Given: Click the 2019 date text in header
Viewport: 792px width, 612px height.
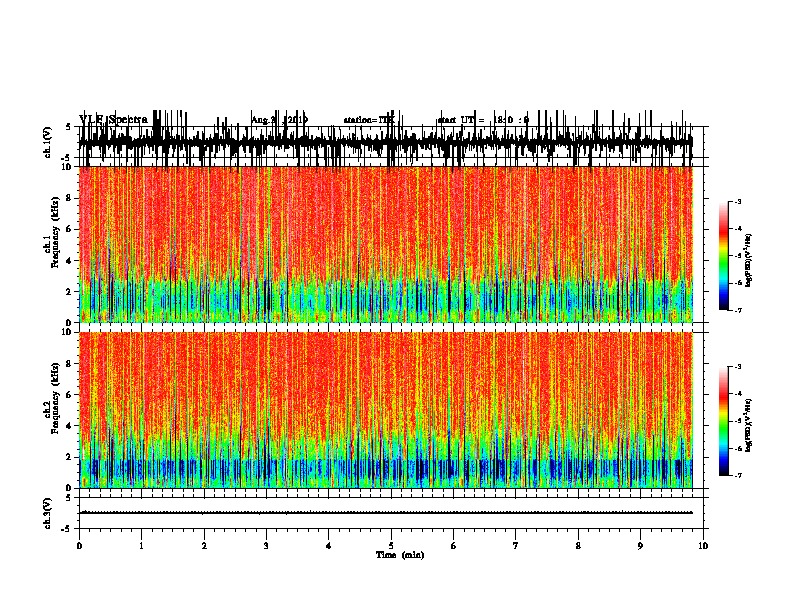Looking at the screenshot, I should click(x=296, y=120).
